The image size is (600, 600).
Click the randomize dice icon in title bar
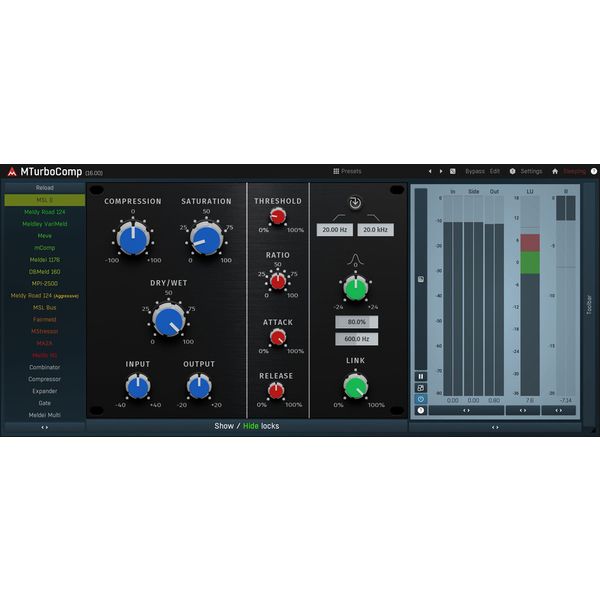coord(453,171)
